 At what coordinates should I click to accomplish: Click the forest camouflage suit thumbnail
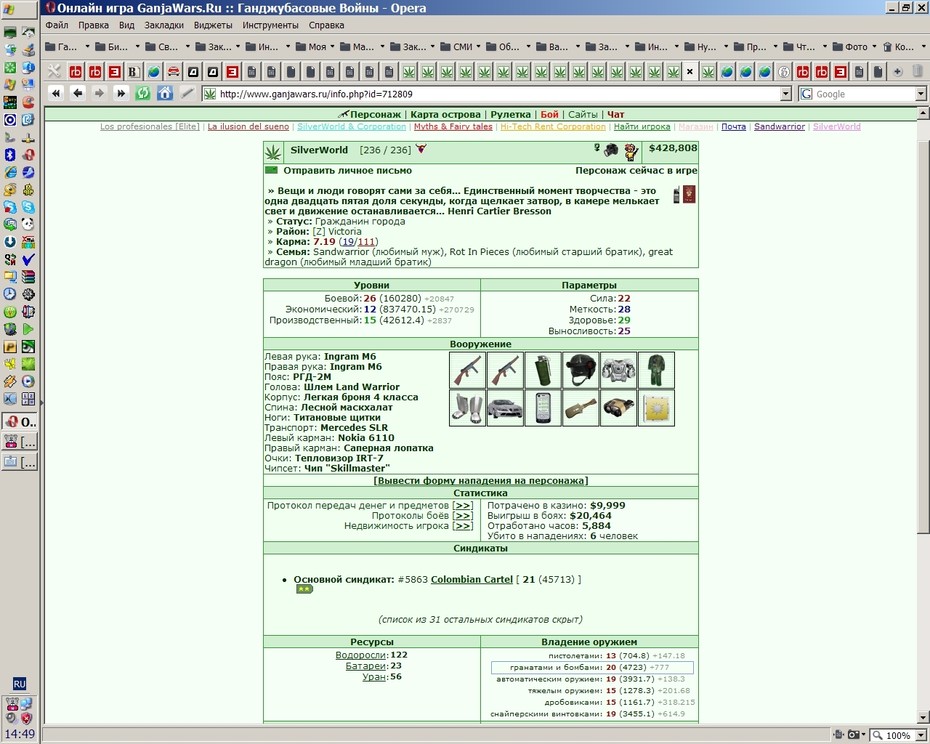656,370
